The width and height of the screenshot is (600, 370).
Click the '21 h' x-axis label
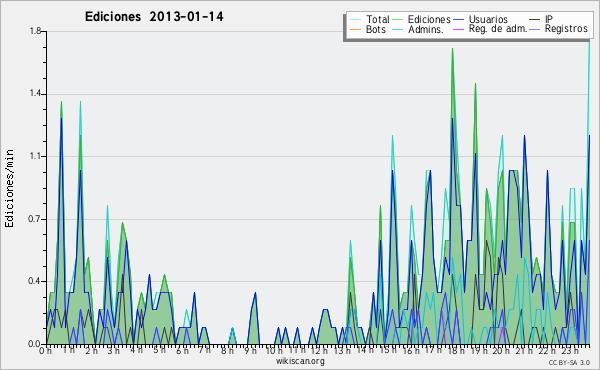tap(524, 350)
